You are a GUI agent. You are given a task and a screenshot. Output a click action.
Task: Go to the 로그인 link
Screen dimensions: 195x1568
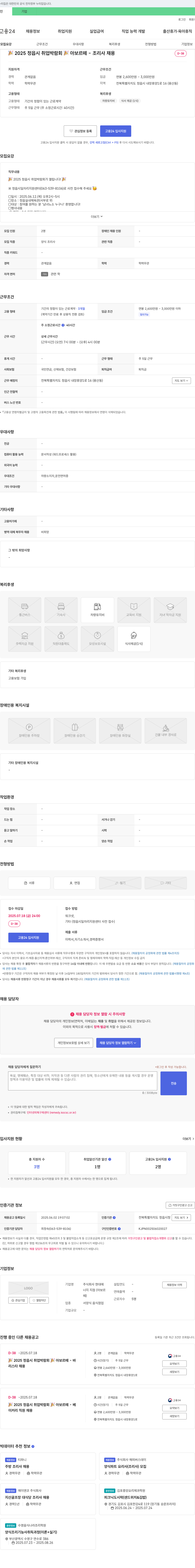pos(182,20)
